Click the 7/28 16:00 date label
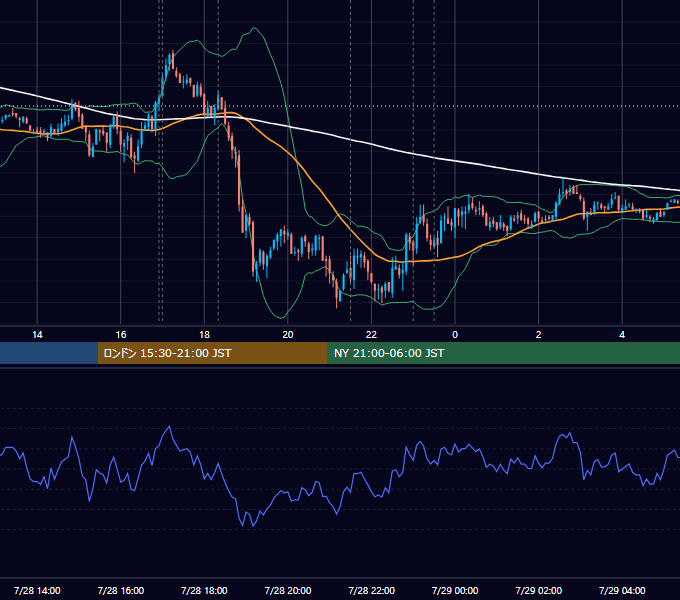Viewport: 680px width, 600px height. [121, 590]
